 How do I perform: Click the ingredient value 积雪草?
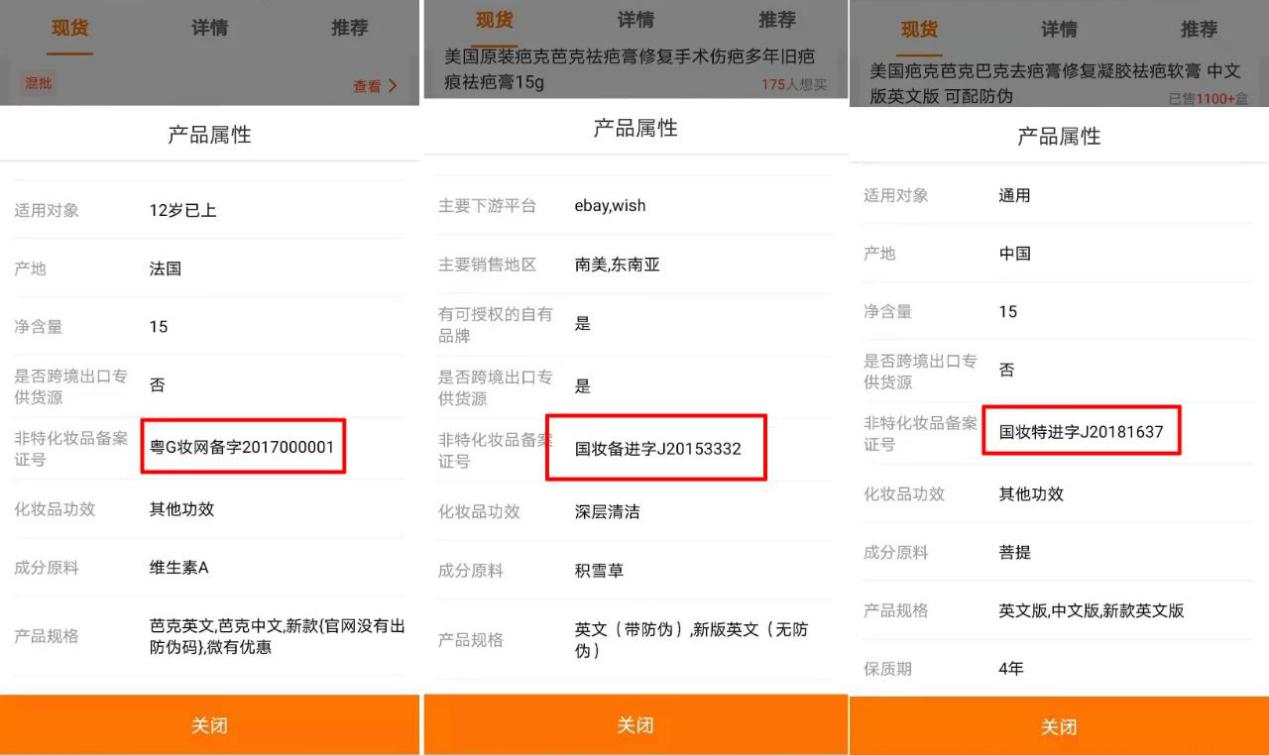(599, 571)
